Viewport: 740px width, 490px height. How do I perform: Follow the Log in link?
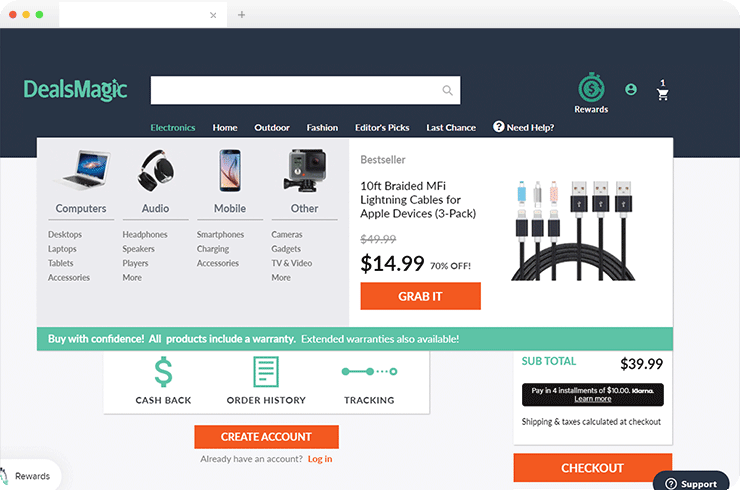(320, 459)
